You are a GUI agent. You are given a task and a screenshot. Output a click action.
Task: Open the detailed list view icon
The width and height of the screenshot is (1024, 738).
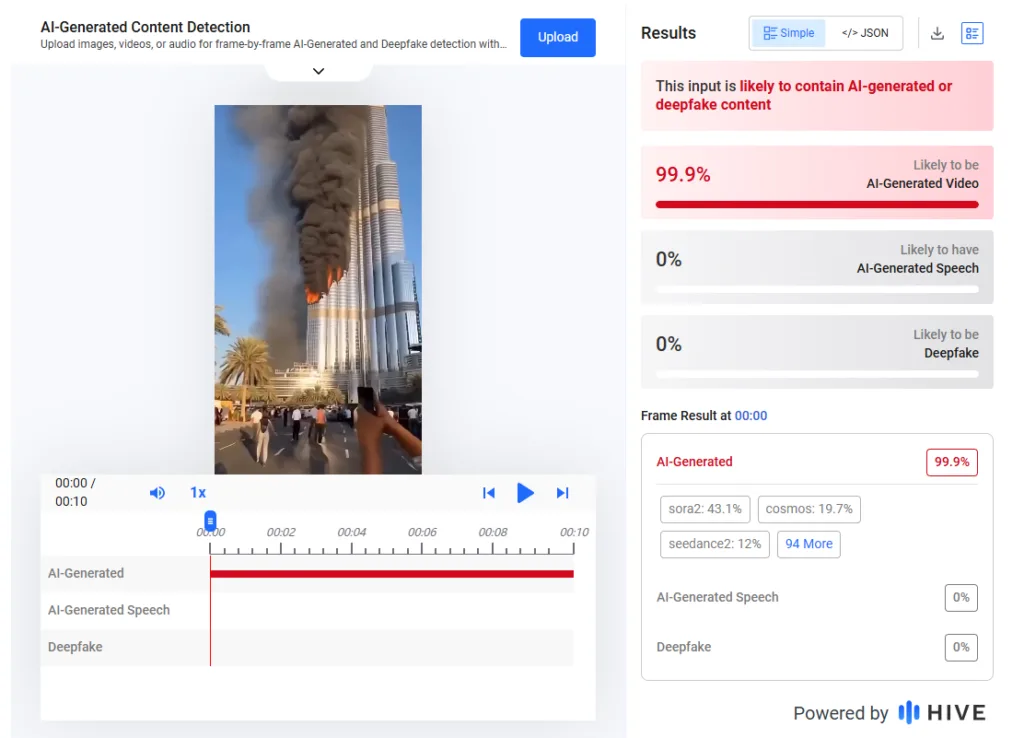(x=972, y=33)
